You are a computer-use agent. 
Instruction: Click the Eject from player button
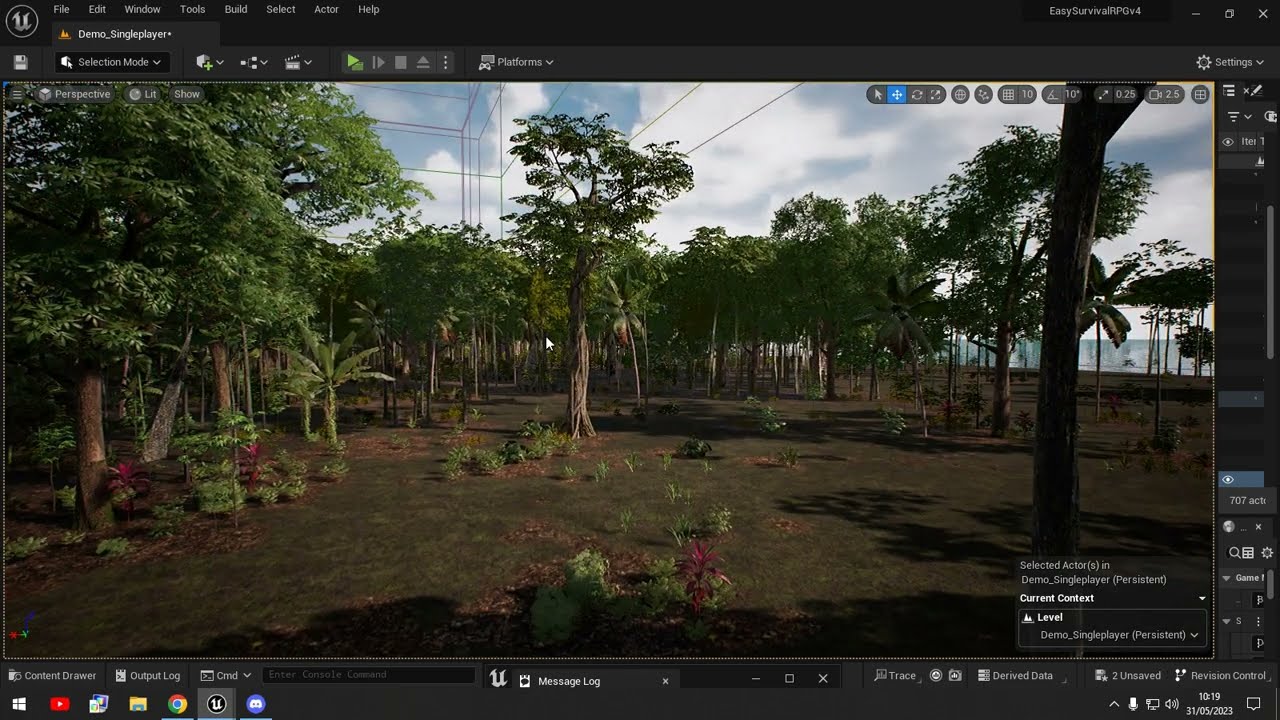[423, 62]
